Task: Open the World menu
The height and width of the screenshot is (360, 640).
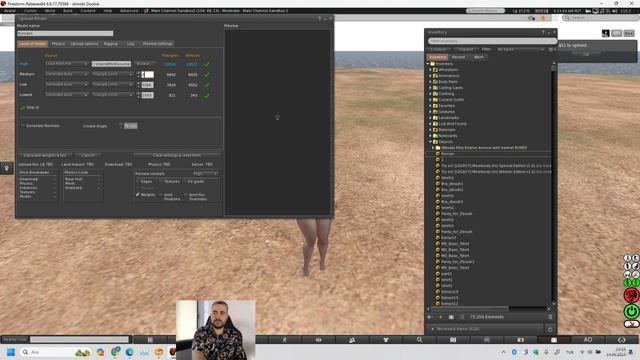Action: [x=50, y=11]
